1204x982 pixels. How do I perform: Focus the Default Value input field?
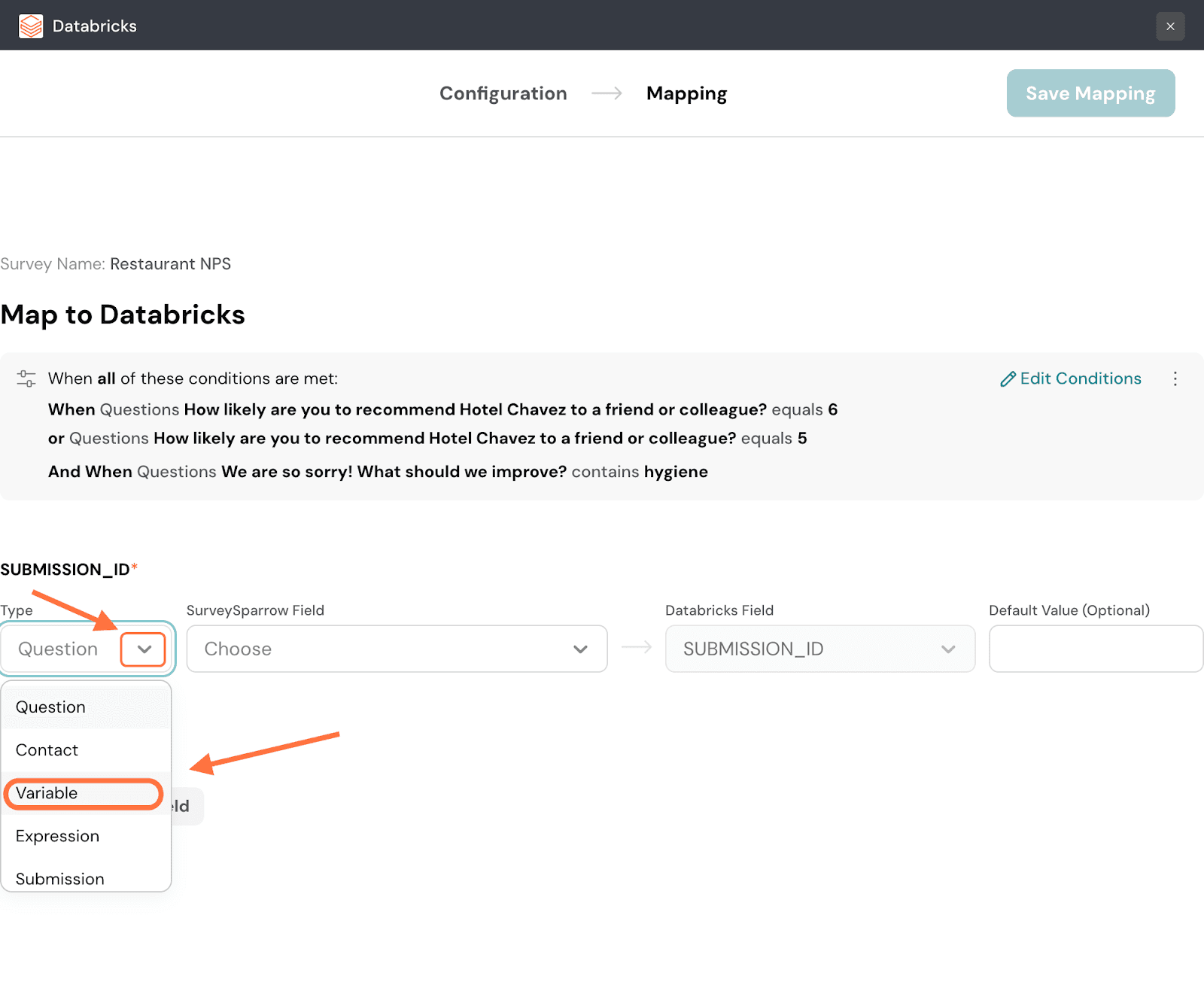(x=1096, y=649)
